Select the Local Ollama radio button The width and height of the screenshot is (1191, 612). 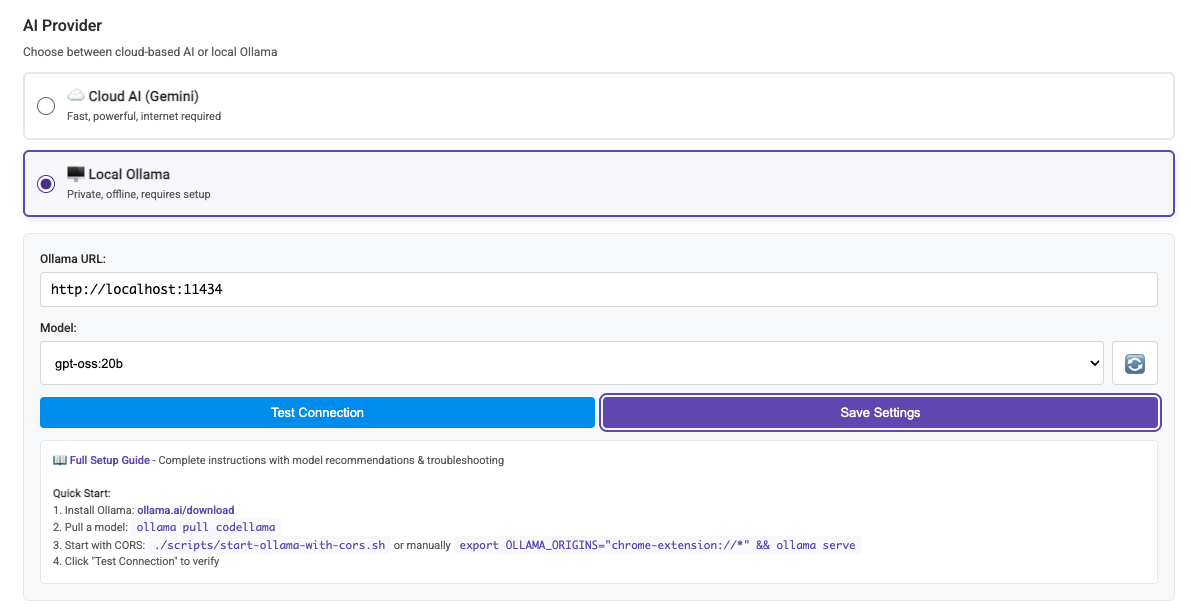(45, 184)
